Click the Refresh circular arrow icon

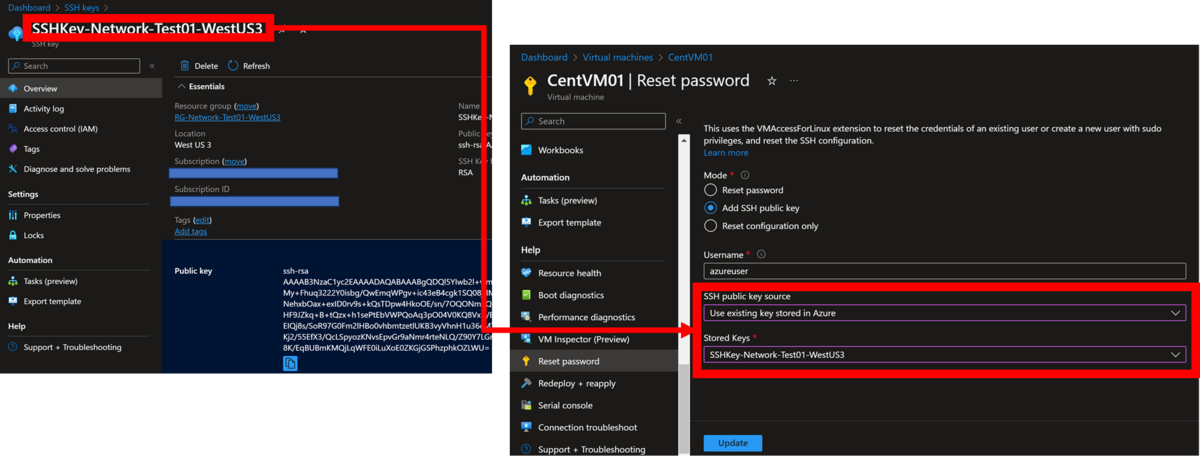233,66
